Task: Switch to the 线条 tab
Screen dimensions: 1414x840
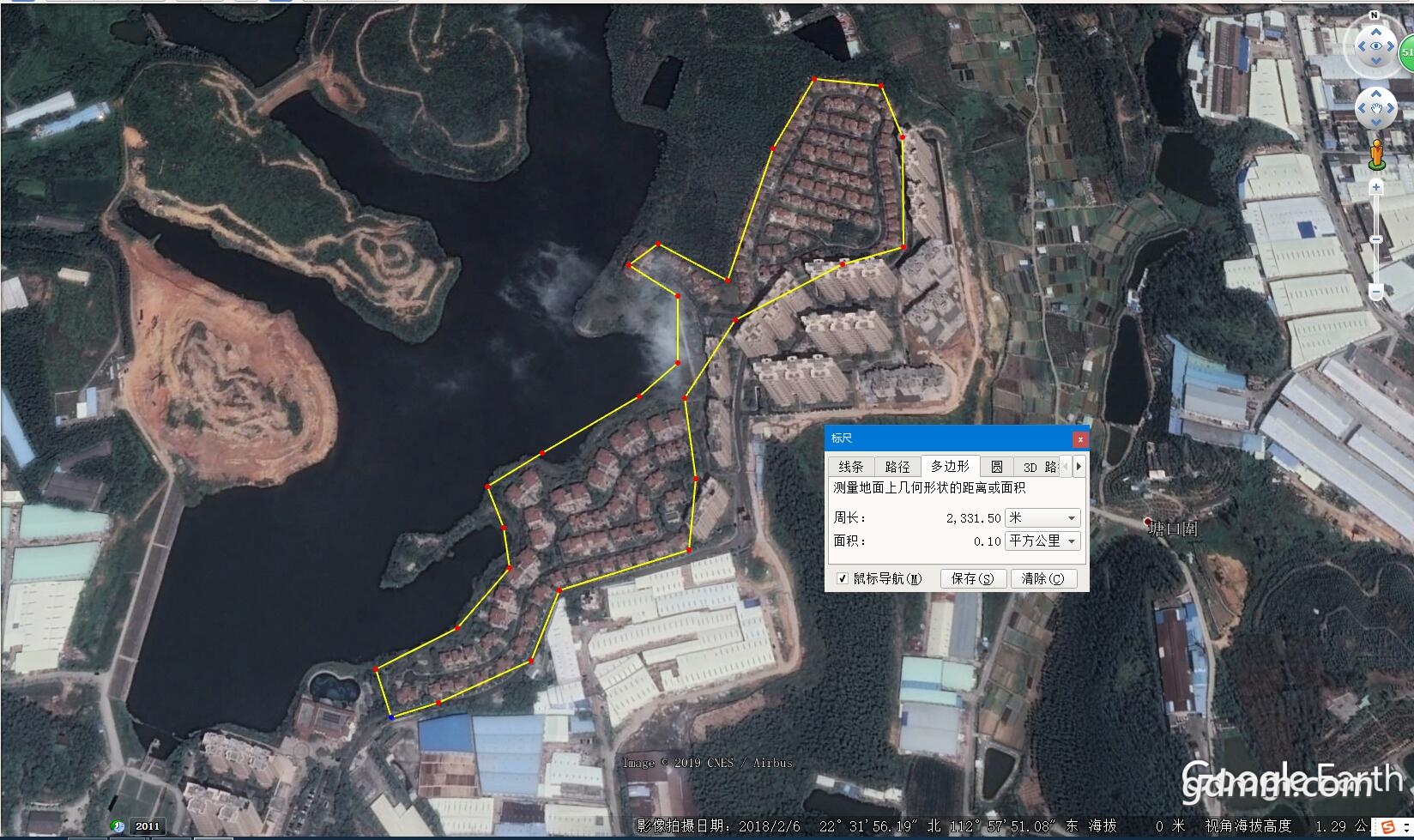Action: tap(850, 467)
